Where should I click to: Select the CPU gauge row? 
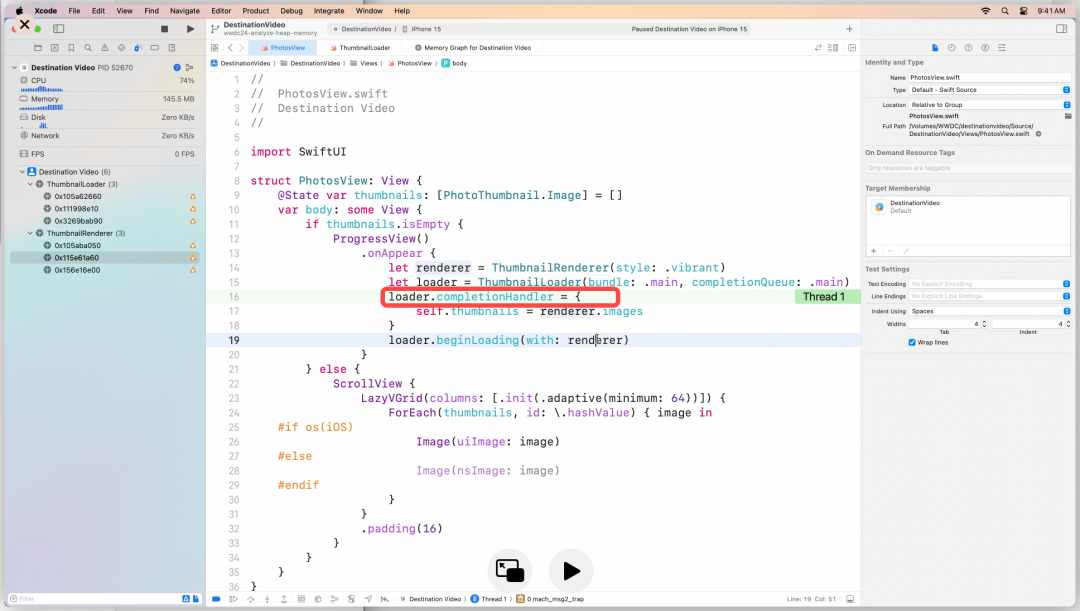[x=107, y=81]
